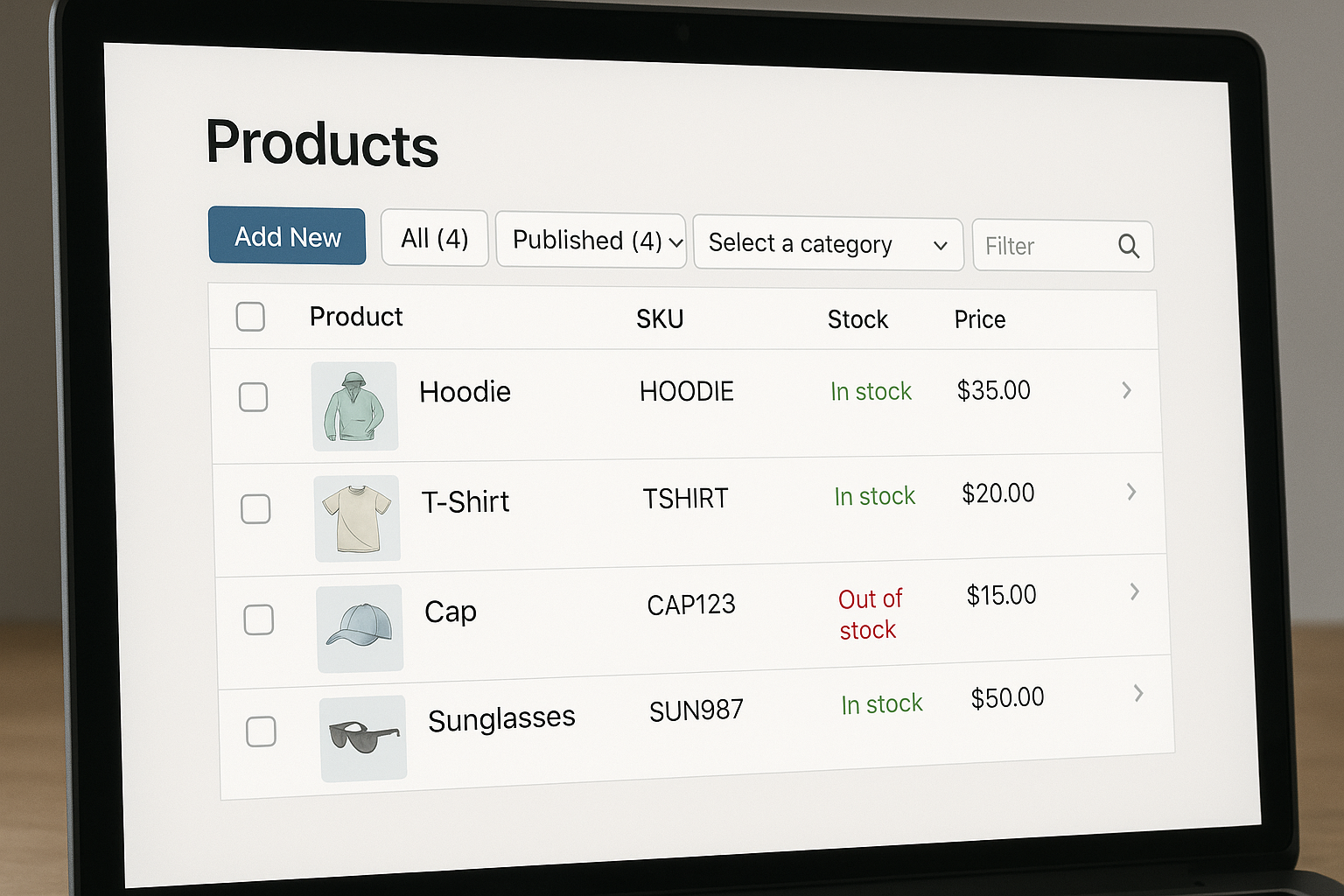Click the Cap product thumbnail
Viewport: 1344px width, 896px height.
(x=360, y=628)
